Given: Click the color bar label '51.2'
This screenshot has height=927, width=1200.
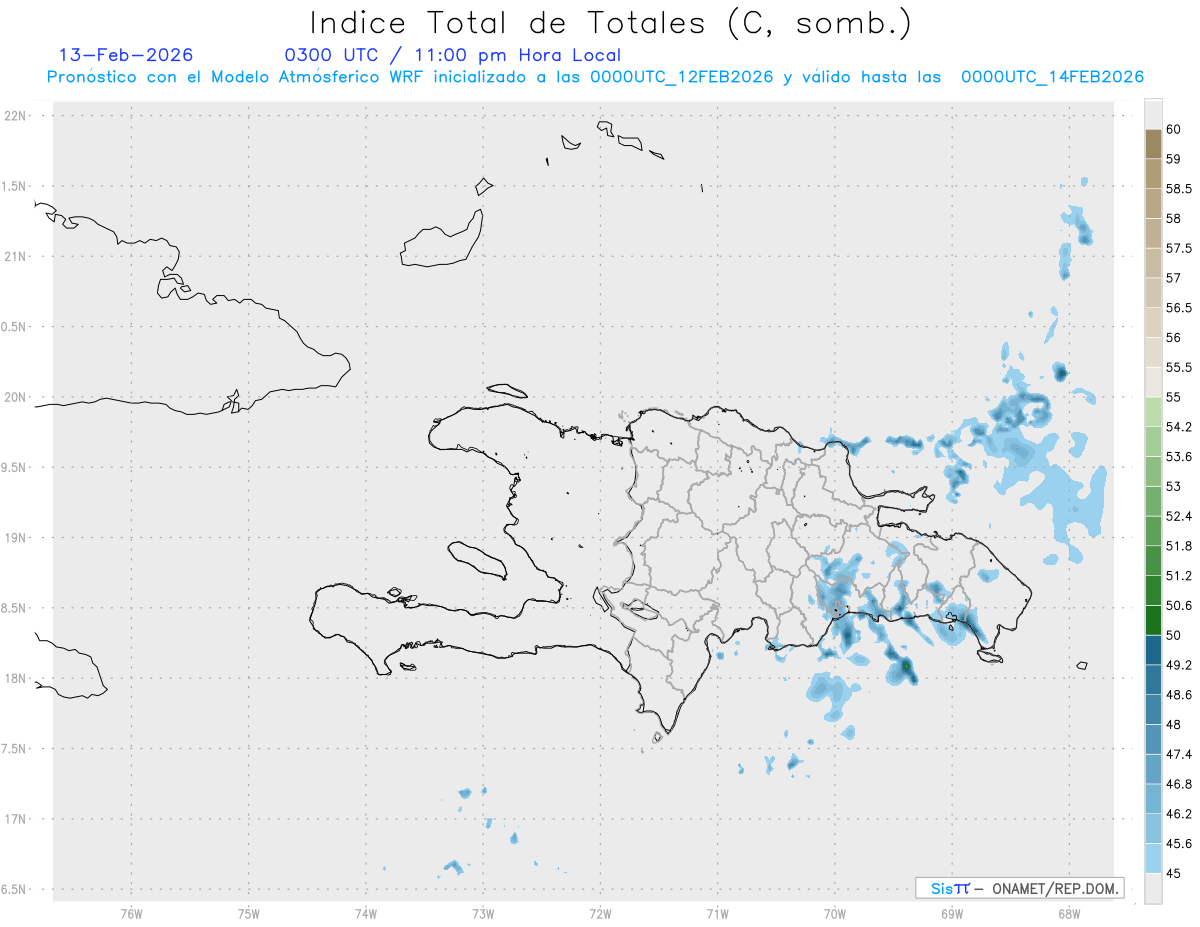Looking at the screenshot, I should [1179, 576].
